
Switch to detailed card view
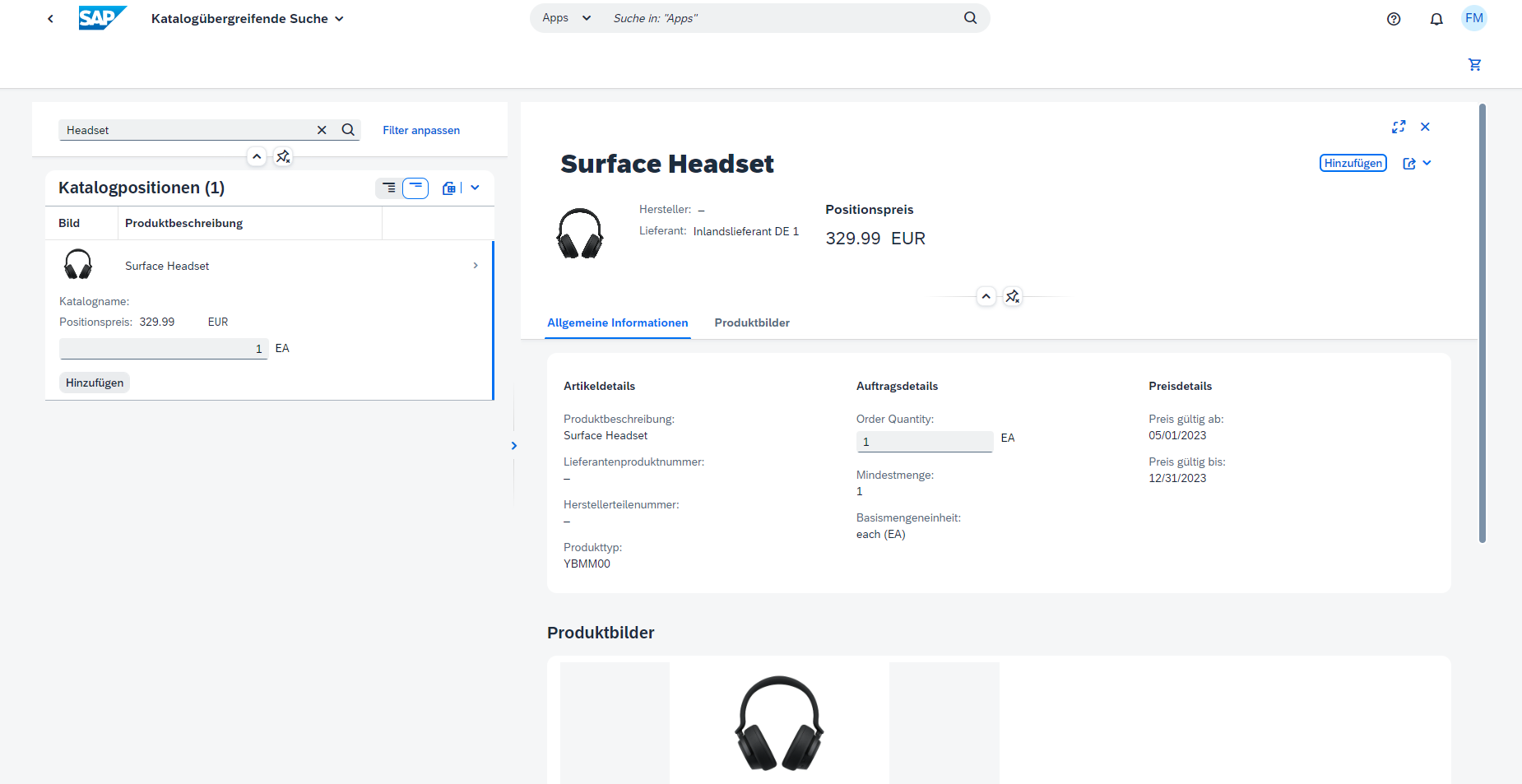pyautogui.click(x=415, y=188)
